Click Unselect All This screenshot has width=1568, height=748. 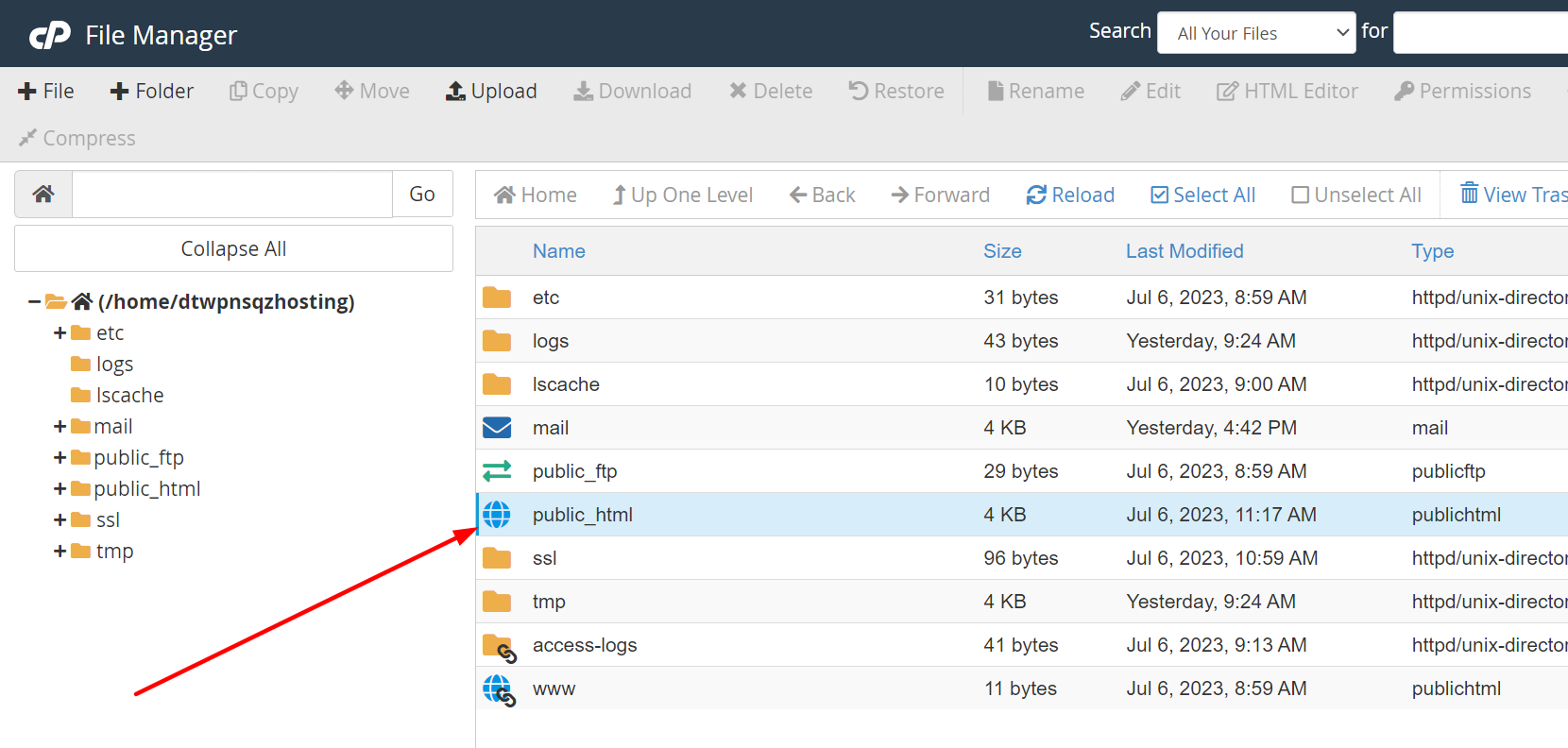click(1356, 195)
